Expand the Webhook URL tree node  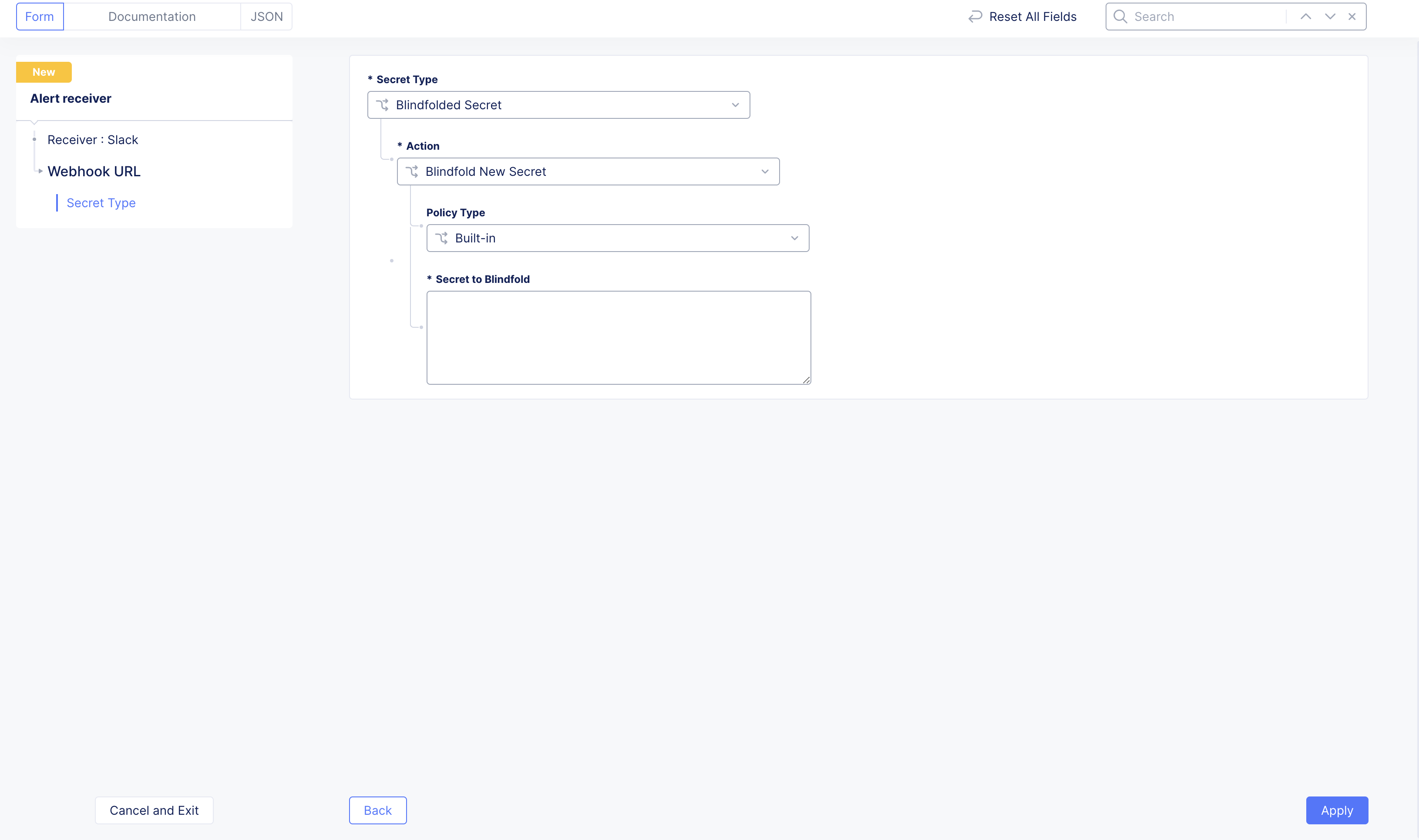click(40, 171)
